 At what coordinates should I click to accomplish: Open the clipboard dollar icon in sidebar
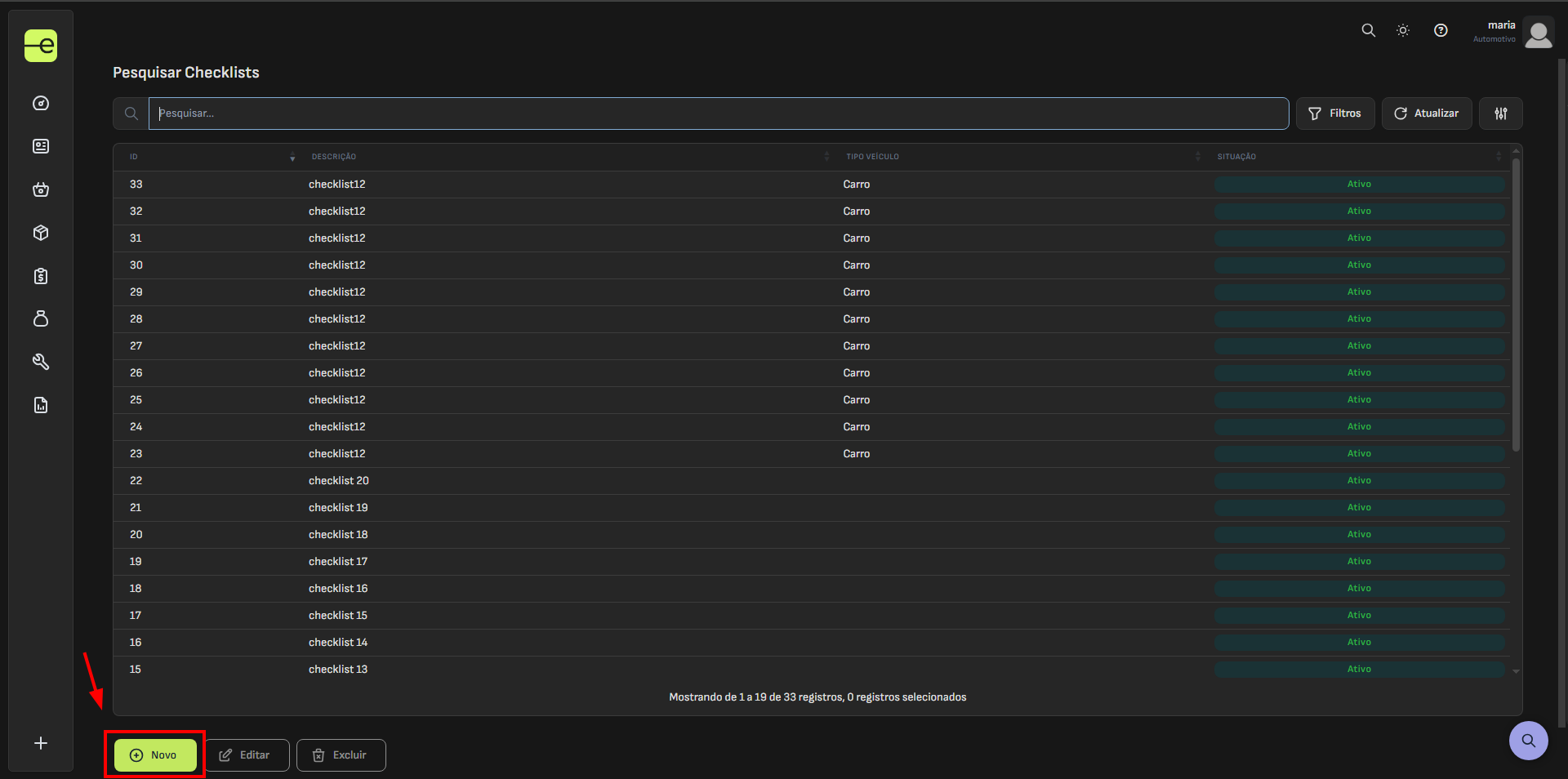[41, 276]
